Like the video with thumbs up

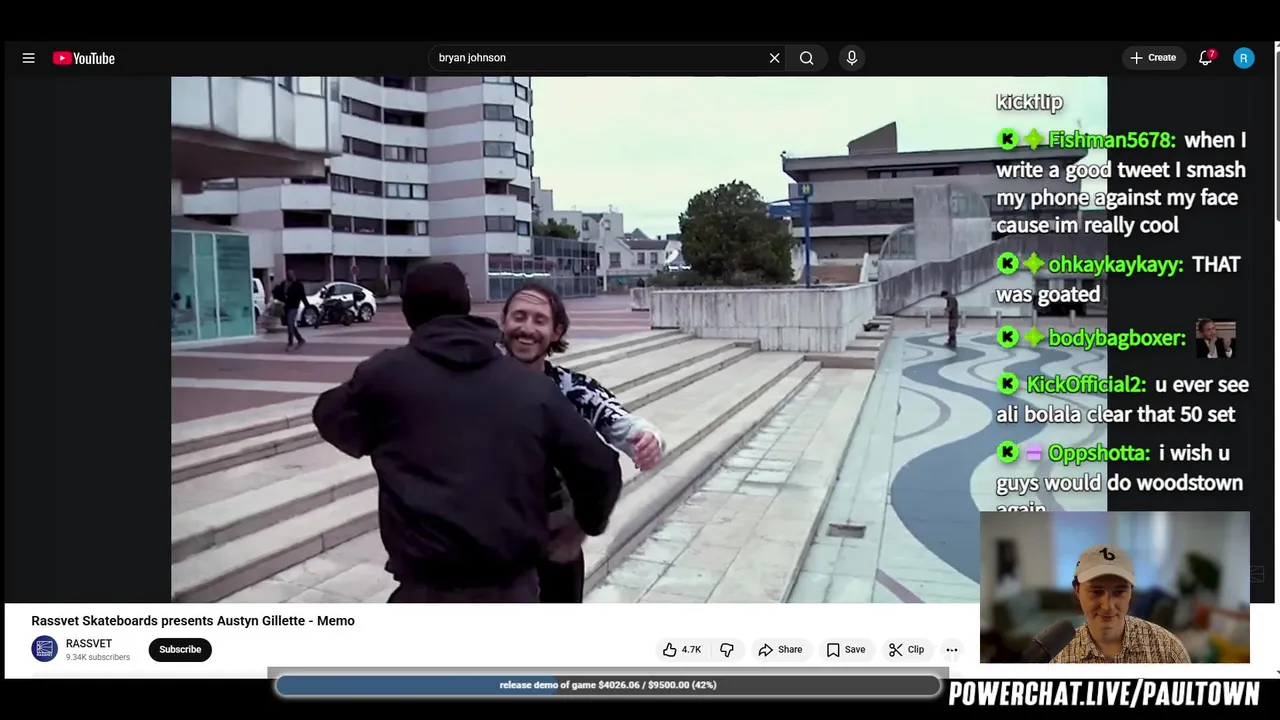coord(681,650)
